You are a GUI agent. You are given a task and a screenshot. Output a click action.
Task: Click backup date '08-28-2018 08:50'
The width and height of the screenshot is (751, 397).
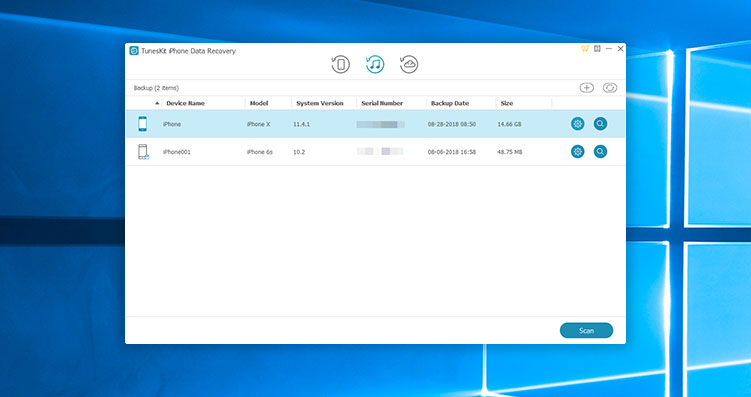452,125
